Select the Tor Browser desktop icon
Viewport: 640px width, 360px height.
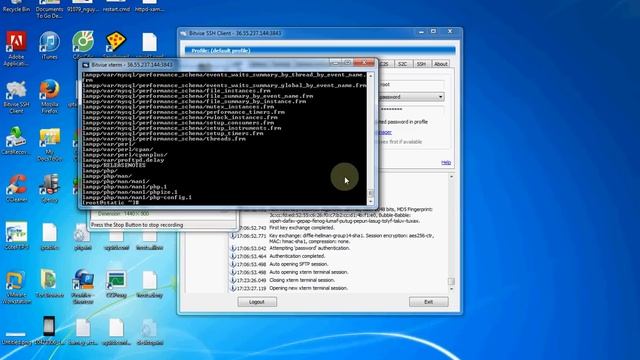point(49,283)
